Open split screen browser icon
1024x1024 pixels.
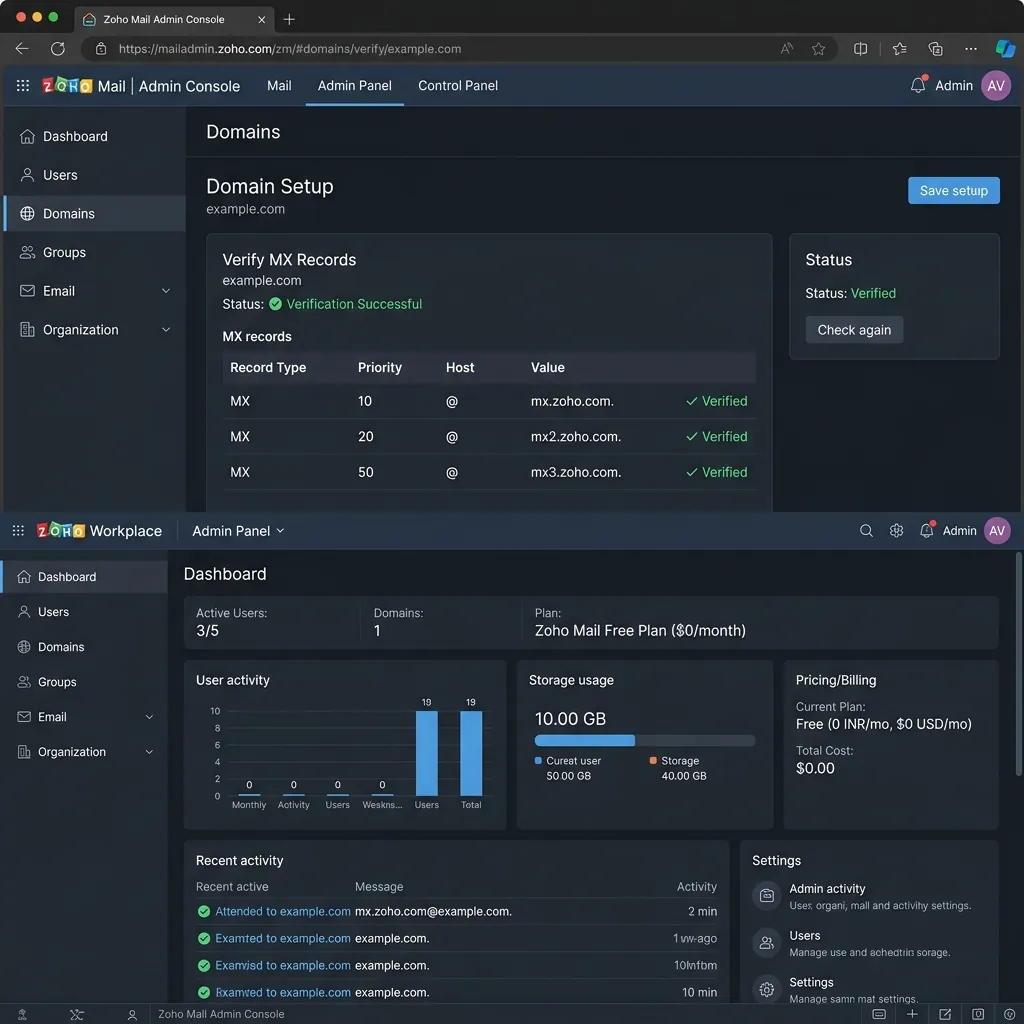[861, 49]
